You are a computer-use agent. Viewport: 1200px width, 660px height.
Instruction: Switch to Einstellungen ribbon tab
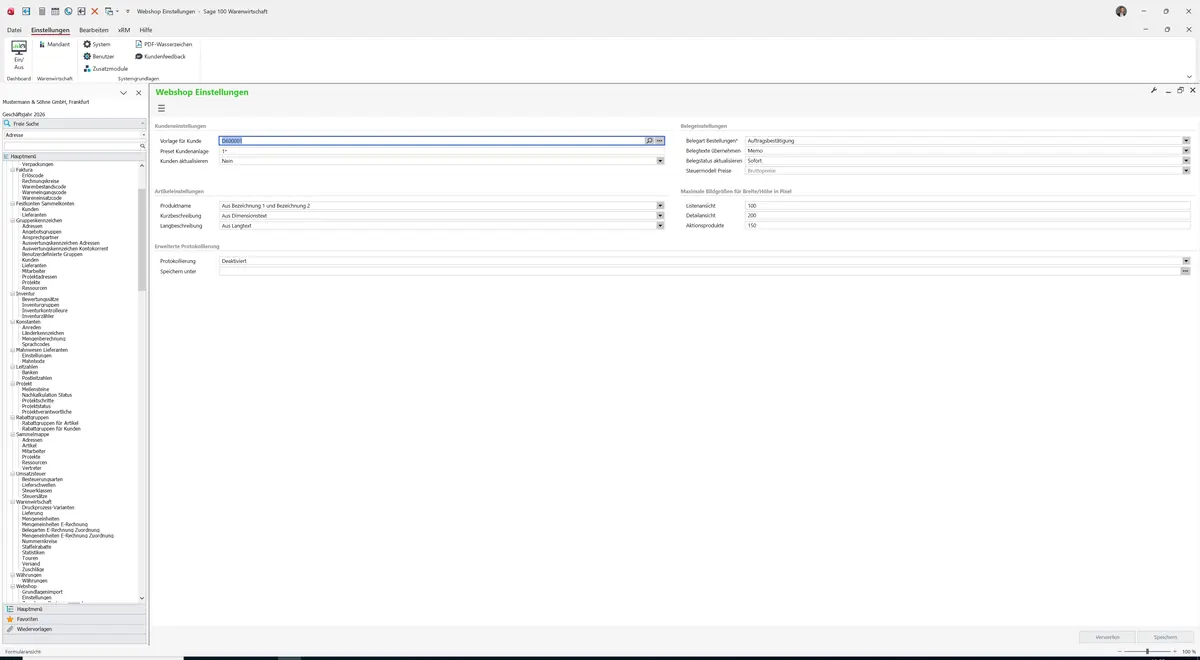coord(50,30)
